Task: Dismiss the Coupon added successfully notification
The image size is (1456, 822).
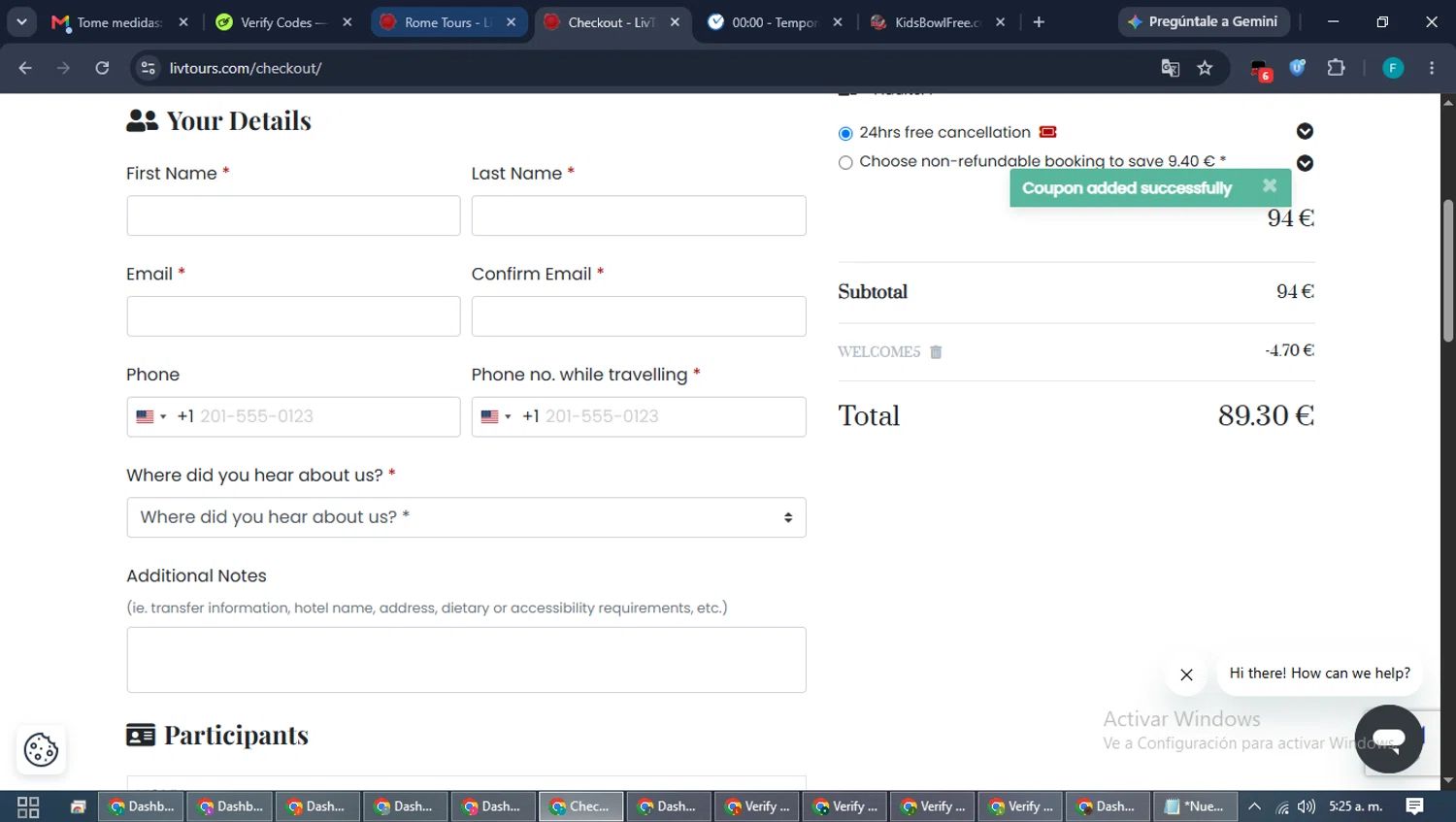Action: tap(1269, 185)
